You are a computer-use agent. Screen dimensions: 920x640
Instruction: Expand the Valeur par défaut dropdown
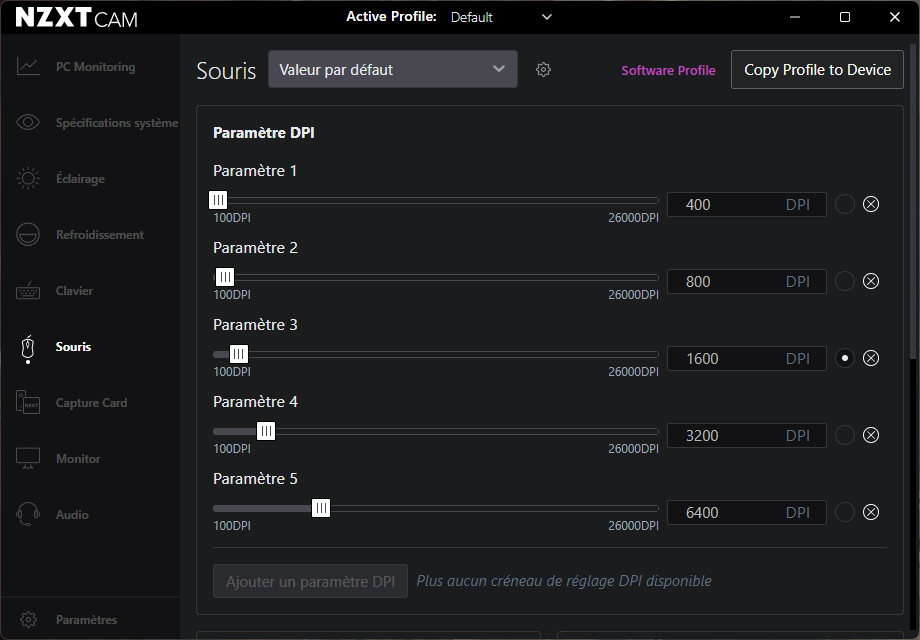pos(392,70)
